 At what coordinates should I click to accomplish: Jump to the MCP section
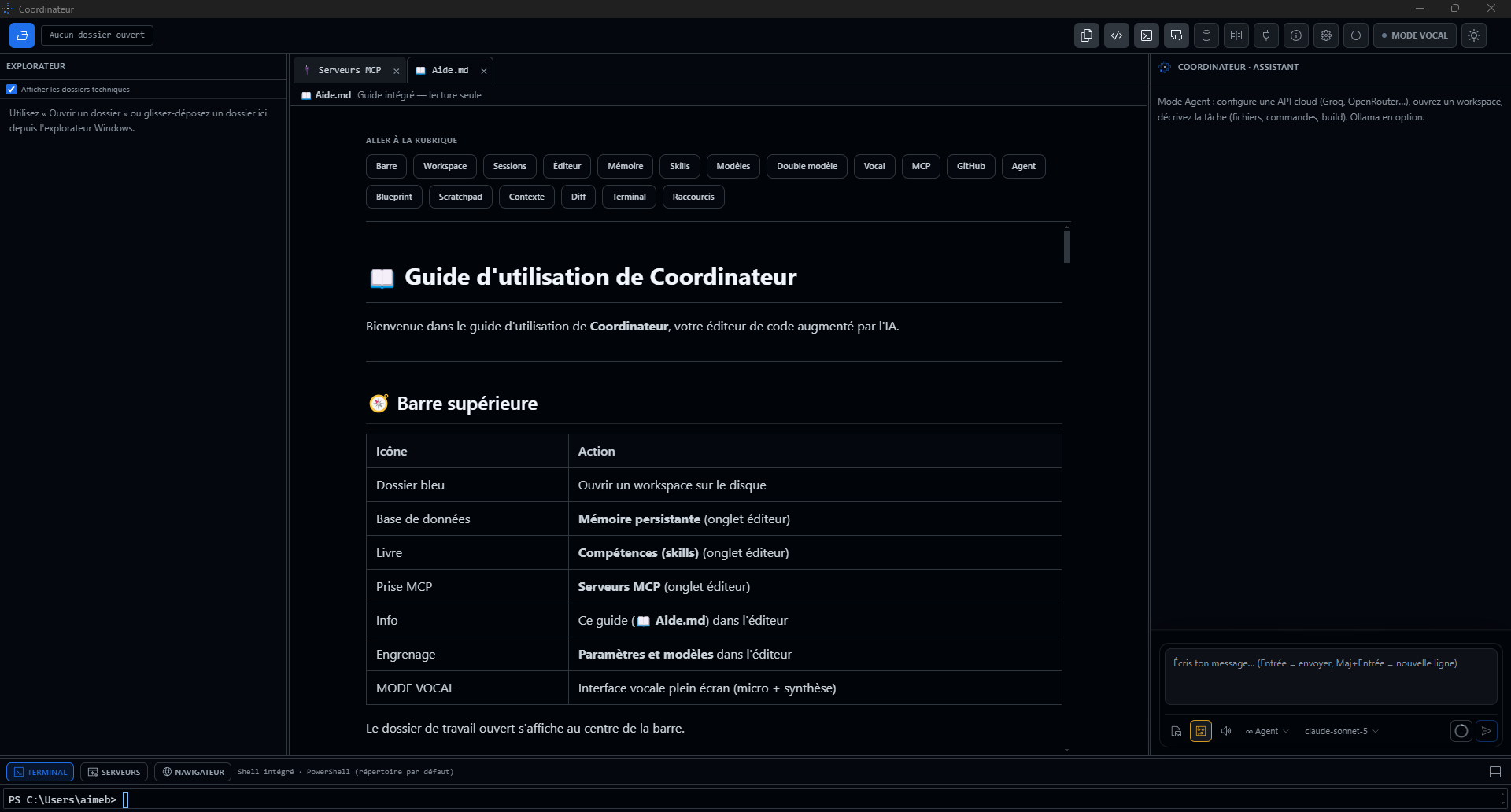click(x=921, y=166)
